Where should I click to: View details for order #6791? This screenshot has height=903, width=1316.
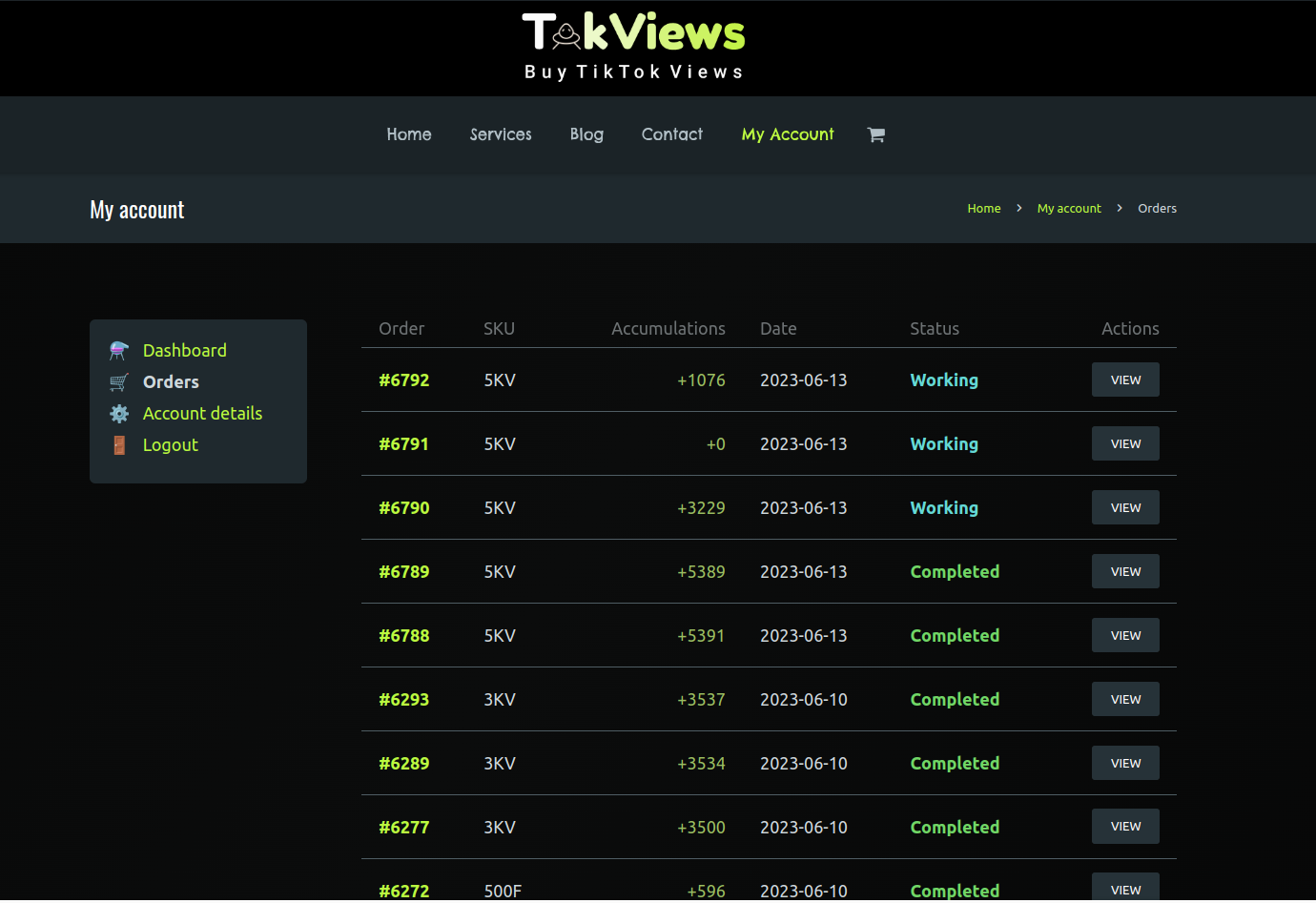(1125, 443)
